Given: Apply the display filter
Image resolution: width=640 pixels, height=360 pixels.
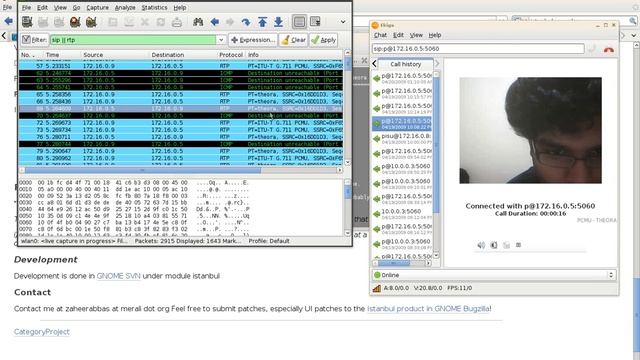Looking at the screenshot, I should [x=323, y=40].
